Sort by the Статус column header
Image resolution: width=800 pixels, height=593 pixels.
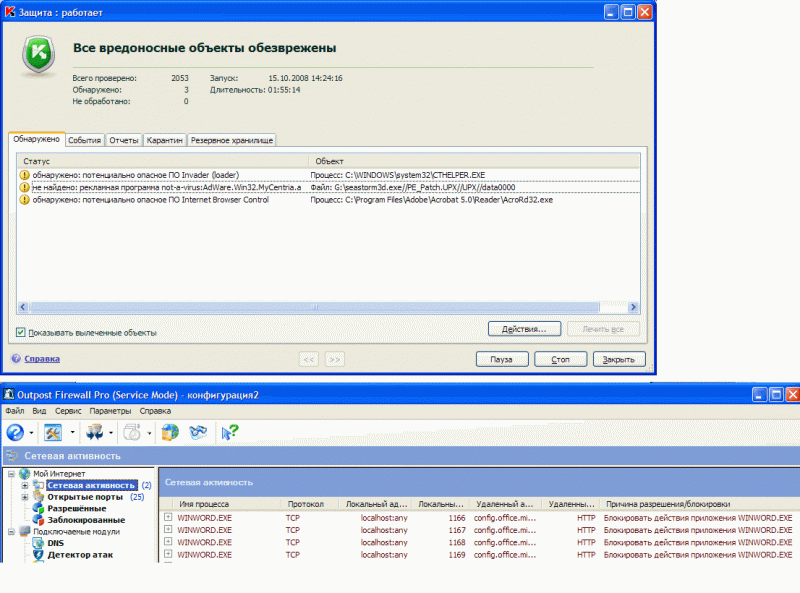pos(163,161)
